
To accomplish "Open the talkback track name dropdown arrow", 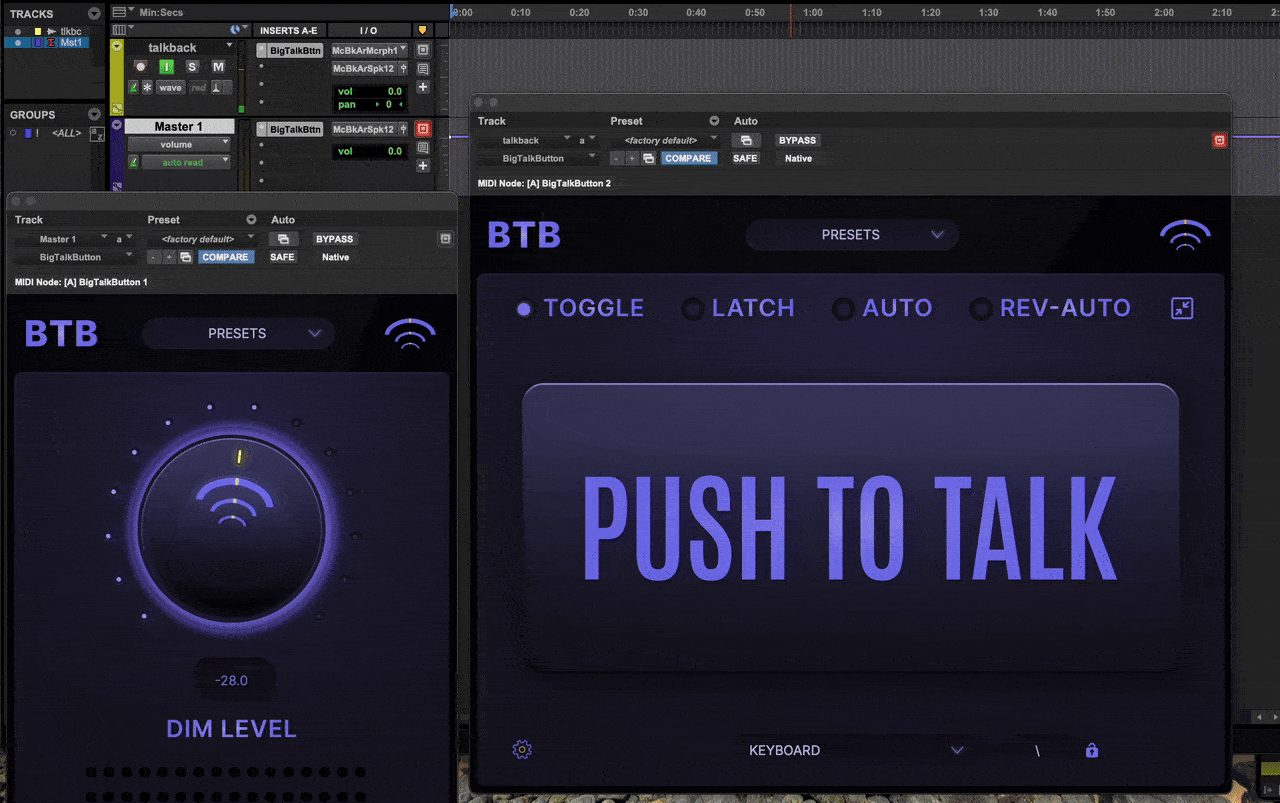I will 229,47.
